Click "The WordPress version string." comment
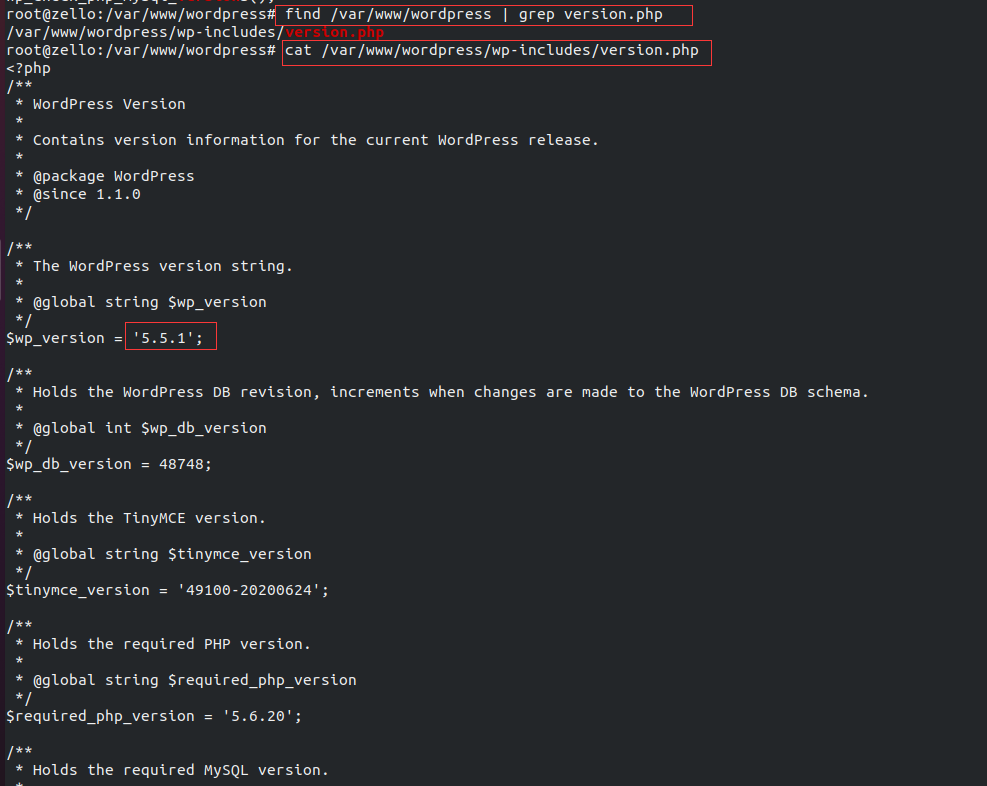Image resolution: width=987 pixels, height=786 pixels. tap(163, 266)
